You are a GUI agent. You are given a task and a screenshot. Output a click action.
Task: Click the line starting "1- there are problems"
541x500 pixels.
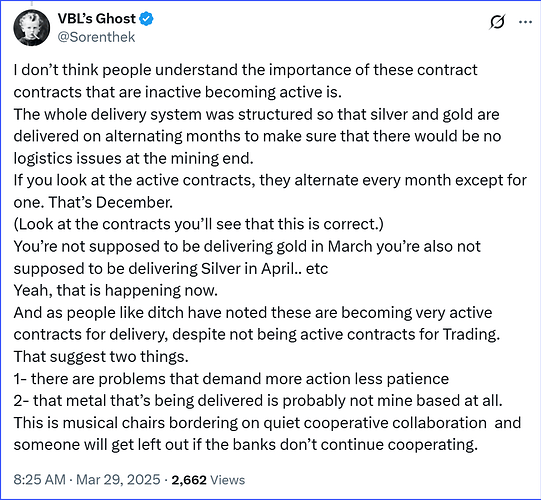tap(231, 379)
